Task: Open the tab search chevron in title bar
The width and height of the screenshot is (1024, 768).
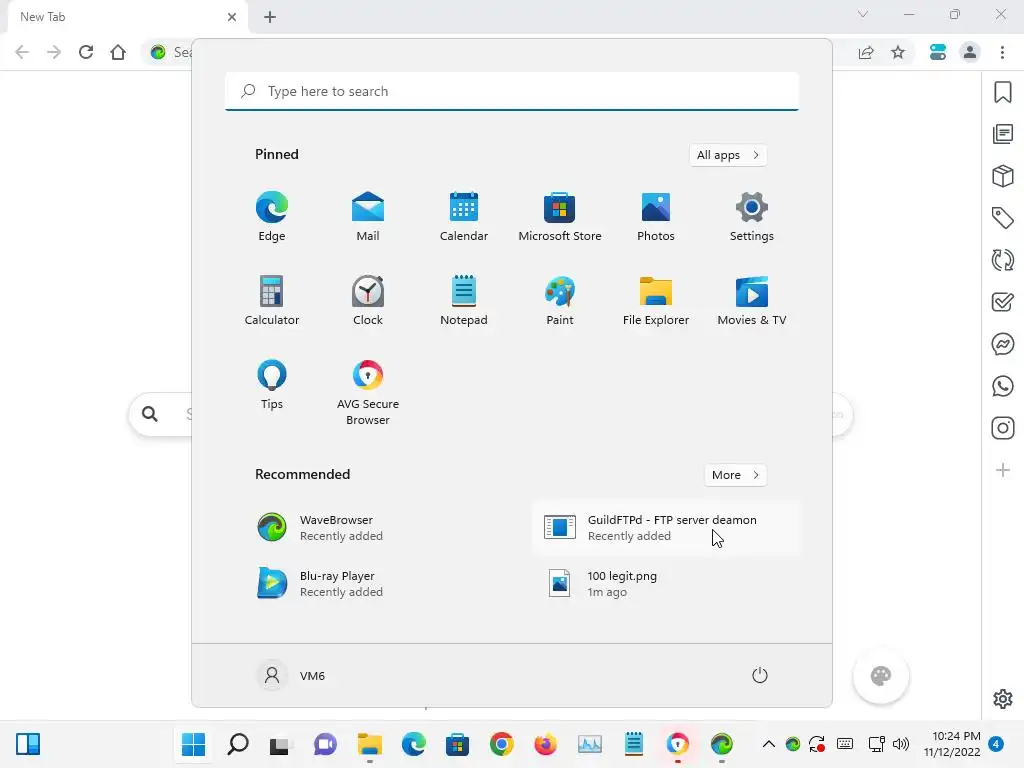Action: 863,14
